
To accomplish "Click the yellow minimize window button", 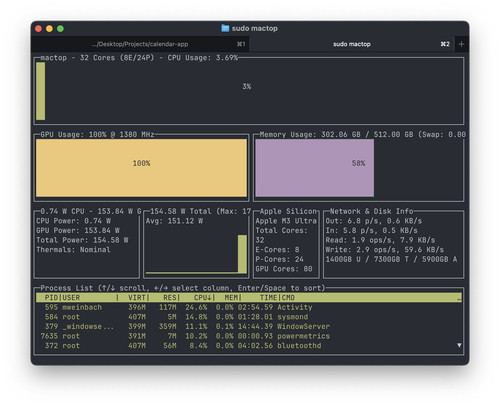I will pos(49,29).
